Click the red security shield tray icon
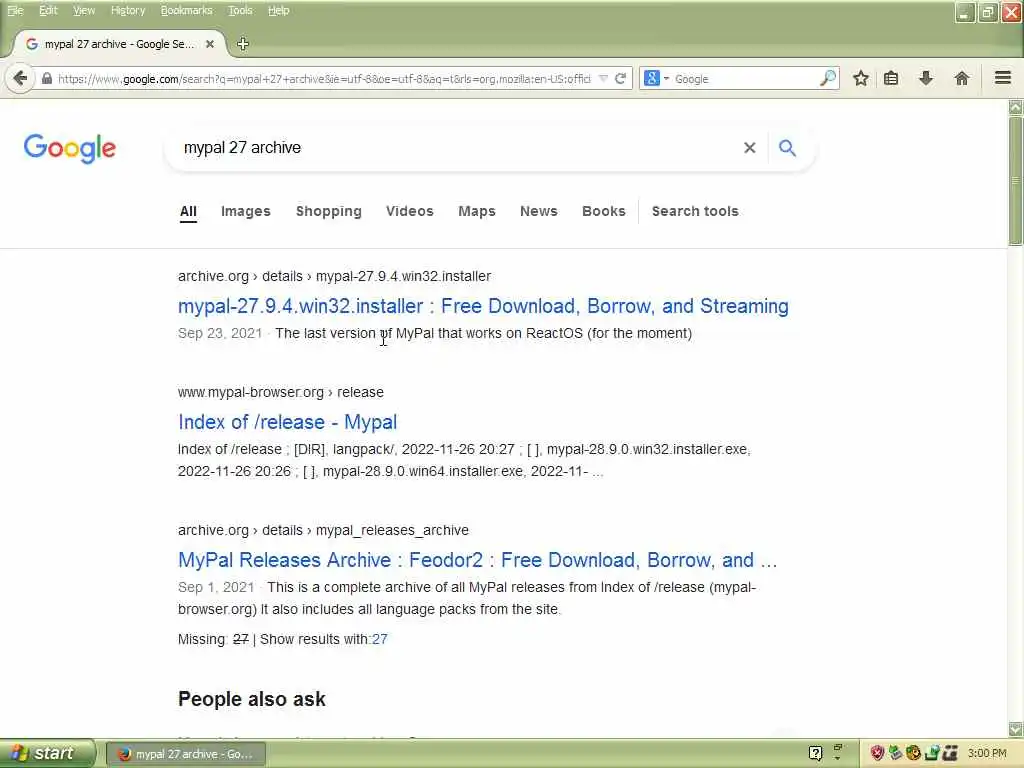 [877, 754]
